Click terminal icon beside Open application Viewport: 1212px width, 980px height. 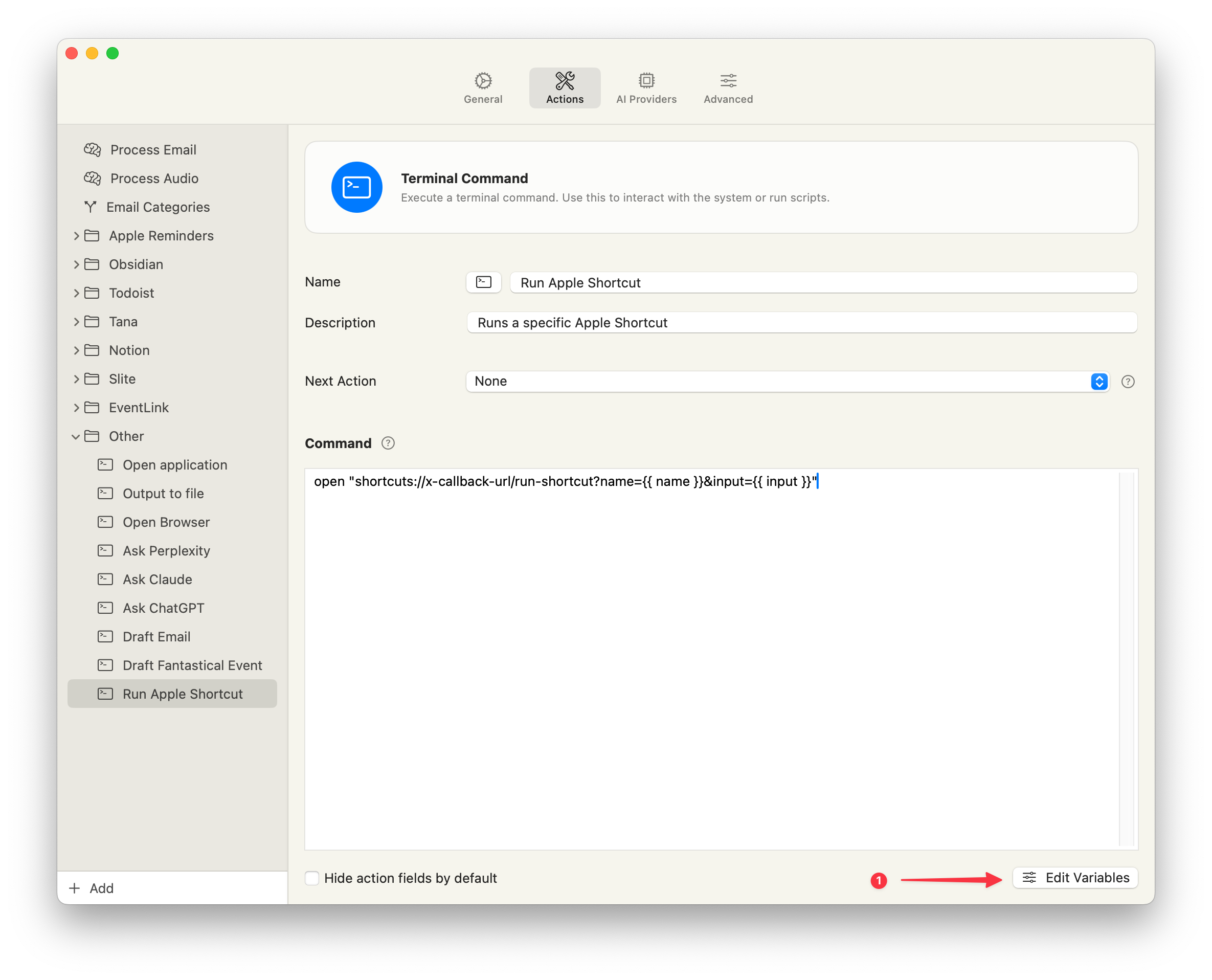click(105, 464)
